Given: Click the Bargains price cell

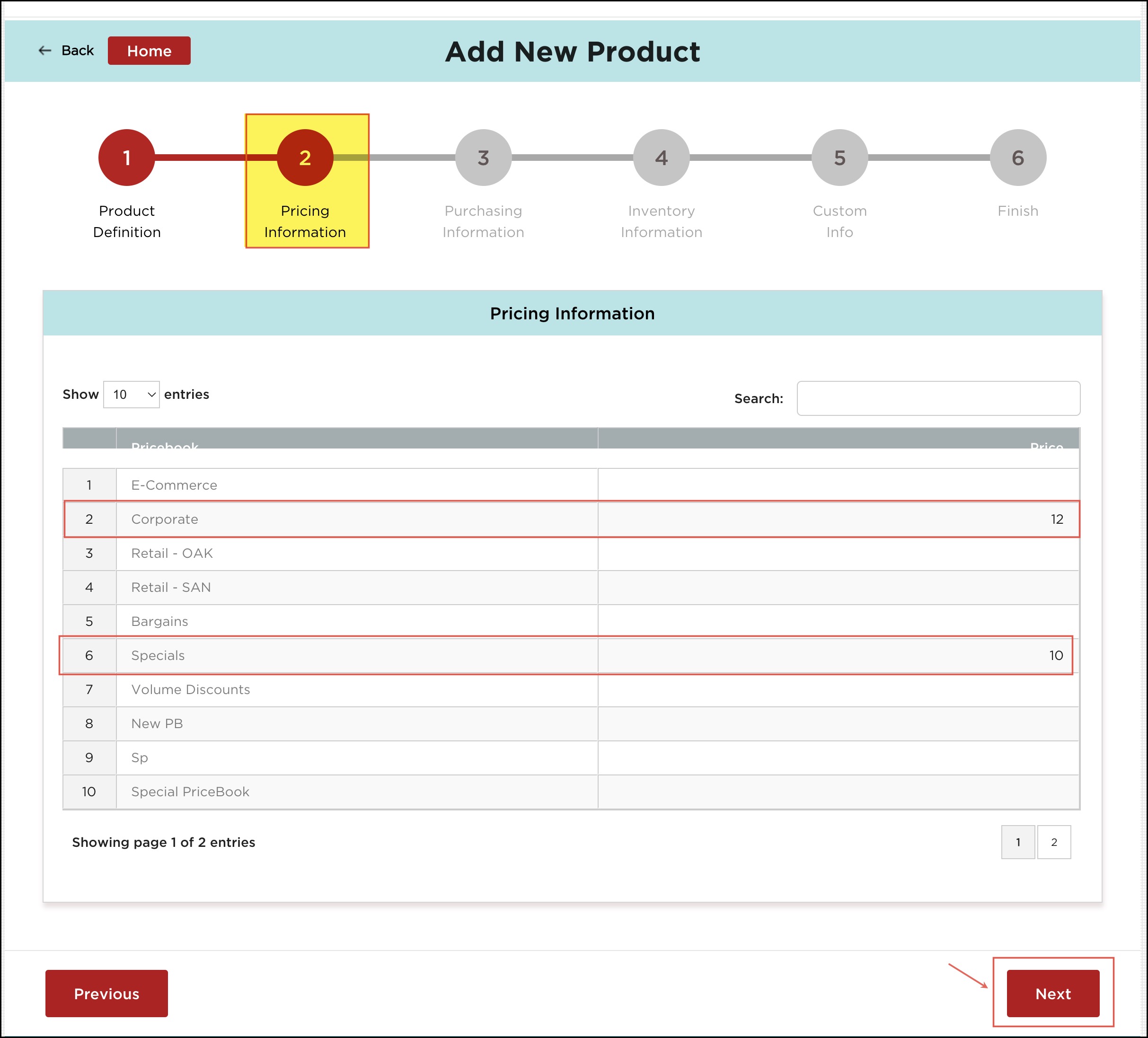Looking at the screenshot, I should 838,621.
